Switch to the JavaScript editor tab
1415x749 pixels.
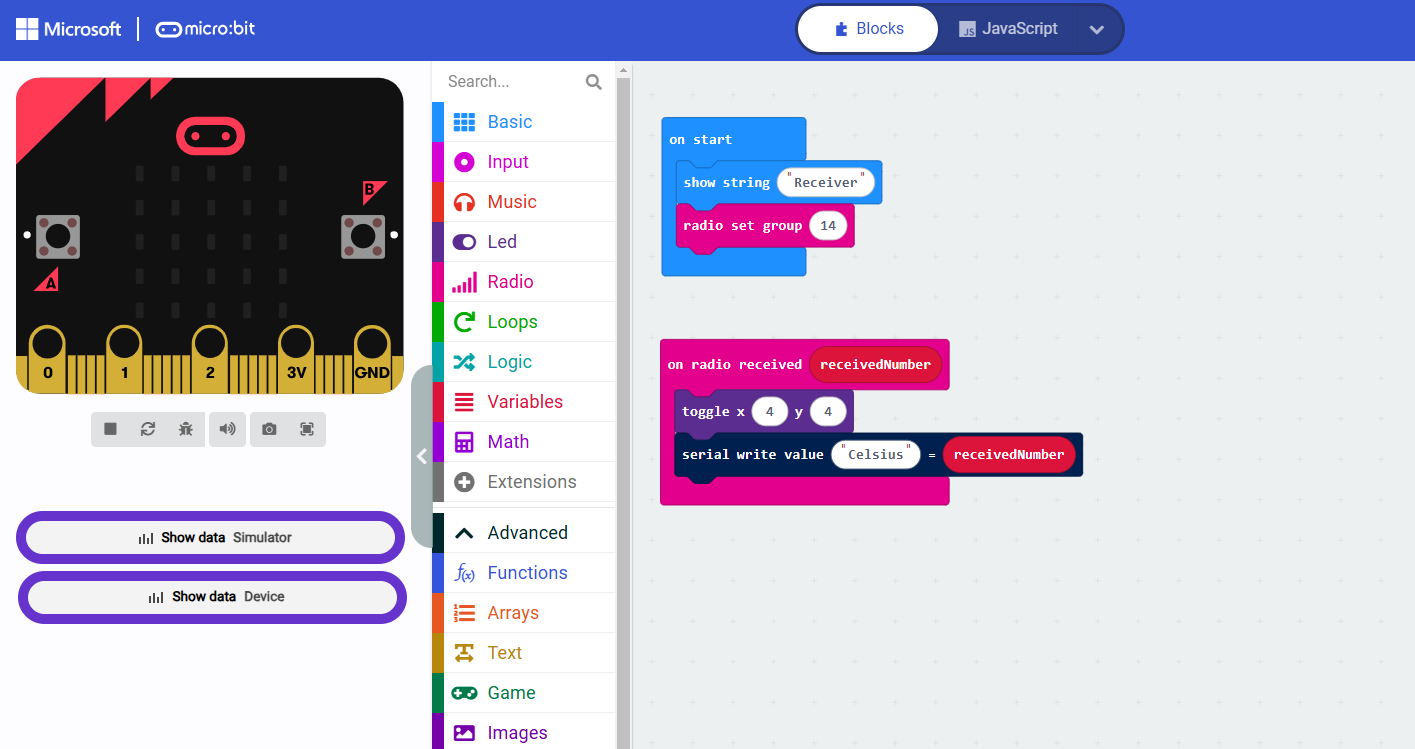coord(1008,29)
